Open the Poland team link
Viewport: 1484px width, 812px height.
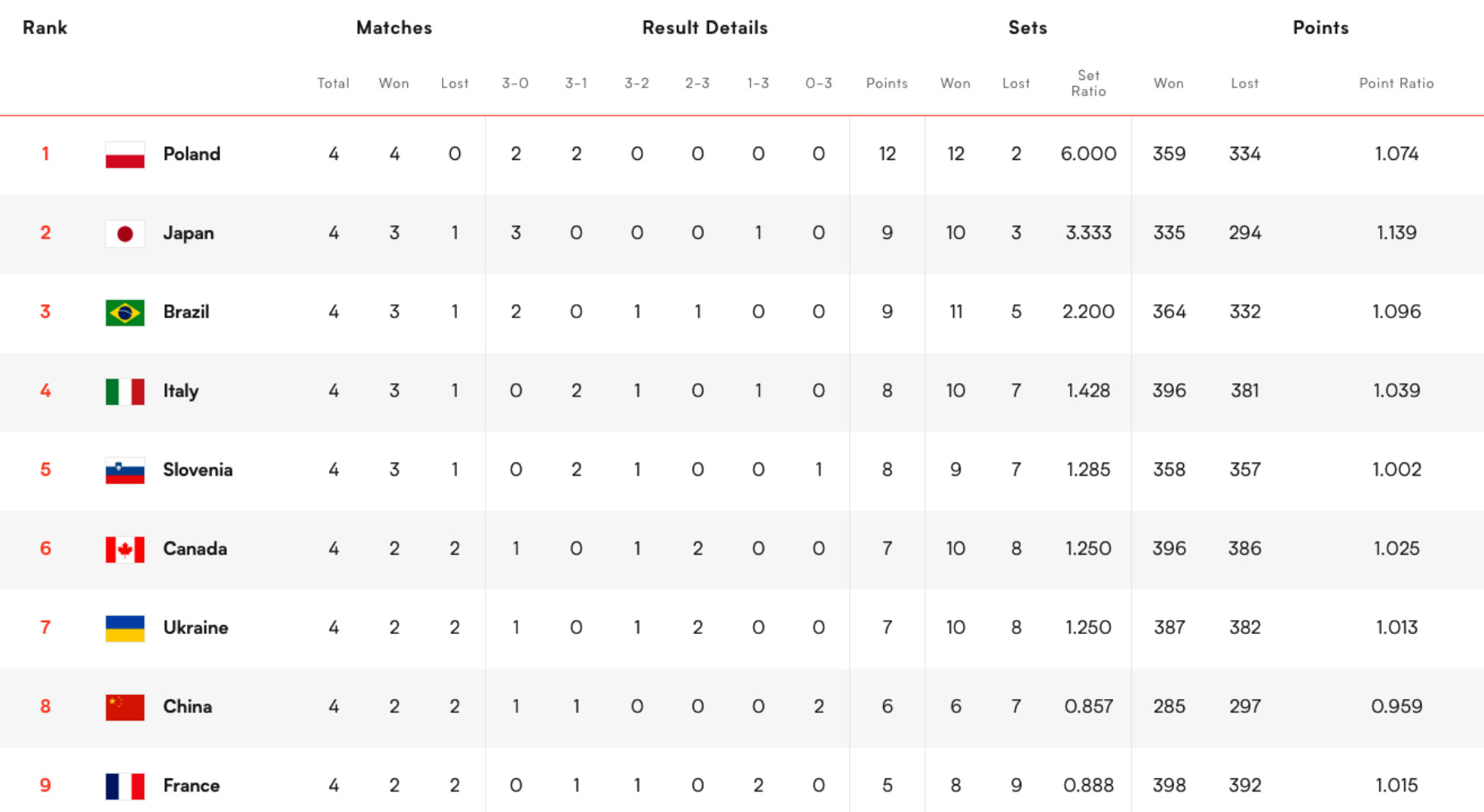[x=191, y=154]
